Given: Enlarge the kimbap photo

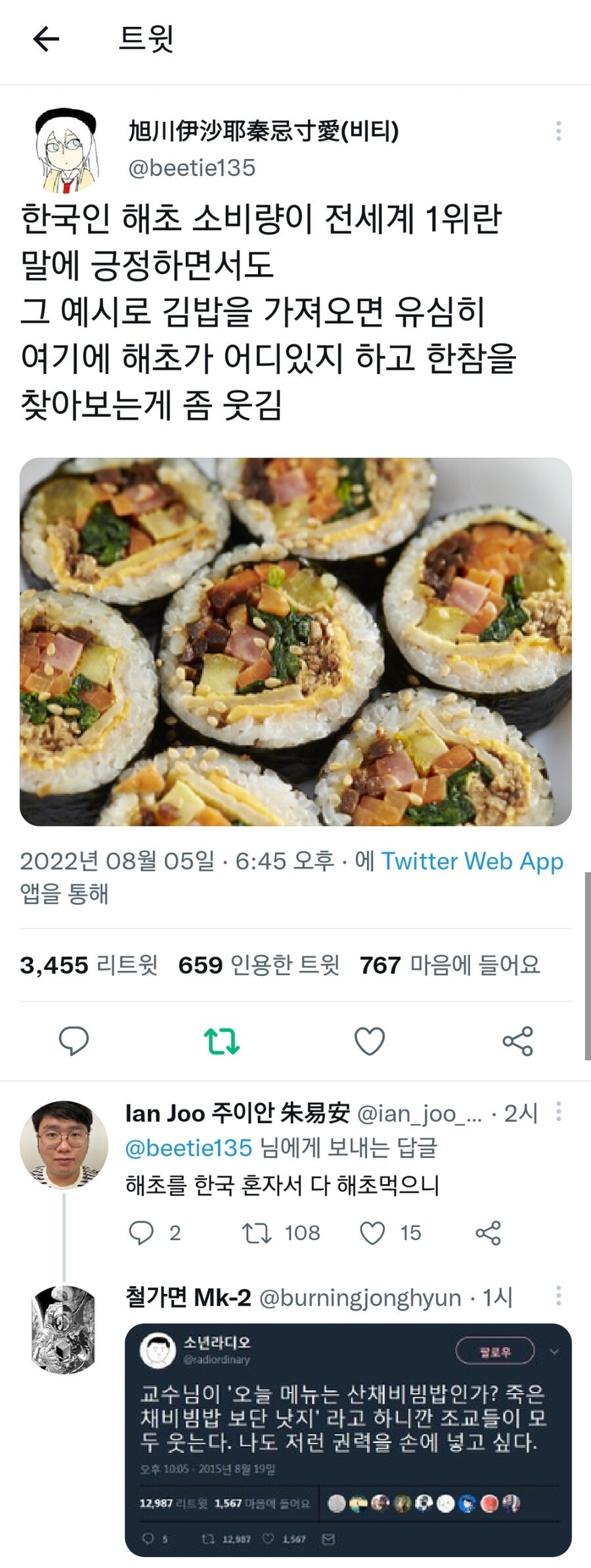Looking at the screenshot, I should pyautogui.click(x=295, y=641).
